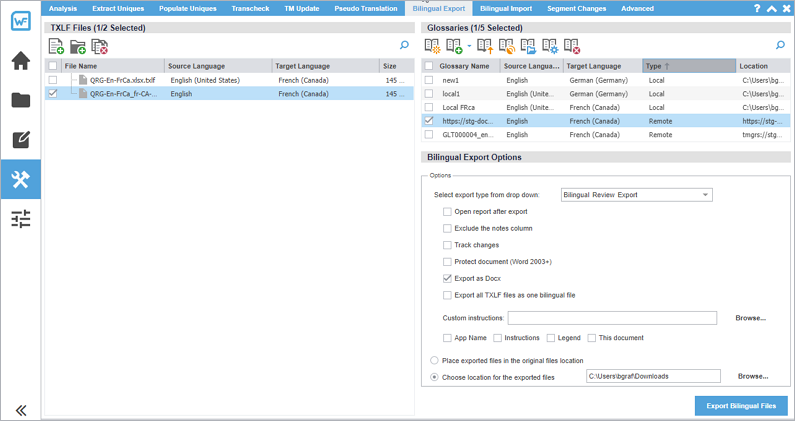Enable the Track changes checkbox
This screenshot has width=795, height=421.
447,245
